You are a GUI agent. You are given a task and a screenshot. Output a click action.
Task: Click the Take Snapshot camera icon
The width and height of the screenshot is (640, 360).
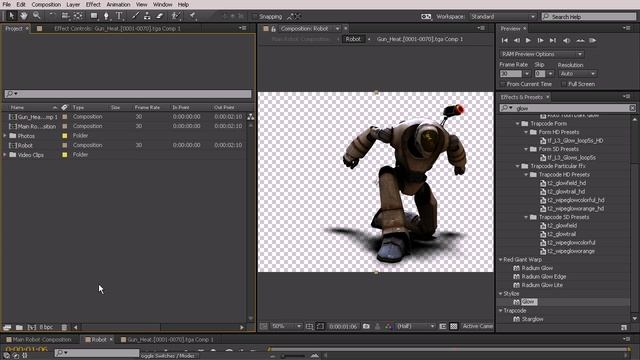tap(366, 326)
